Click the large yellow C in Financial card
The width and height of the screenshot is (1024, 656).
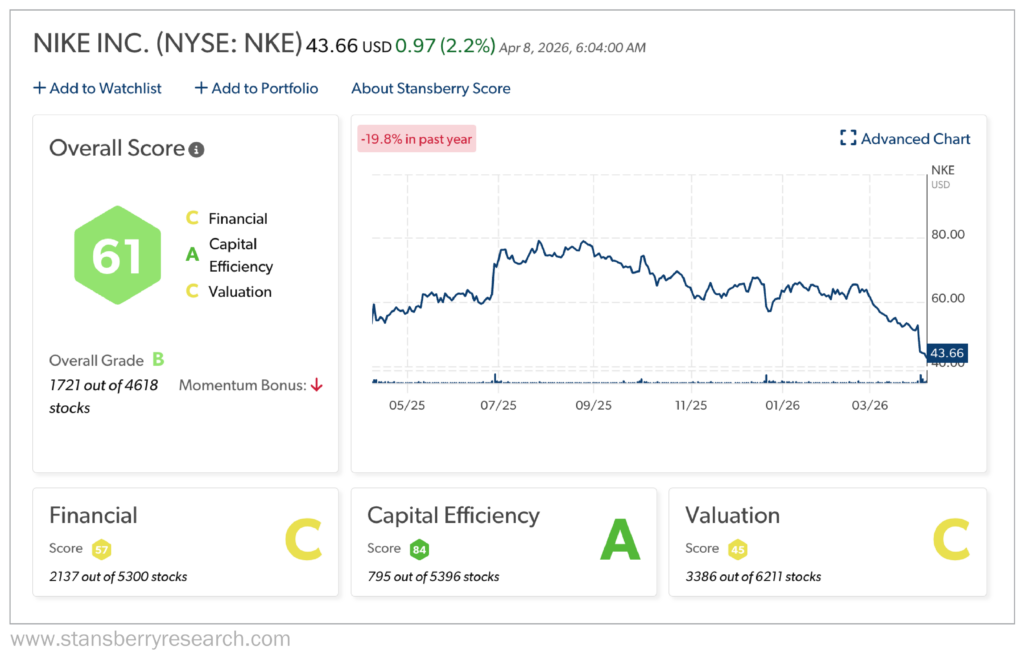(x=302, y=540)
